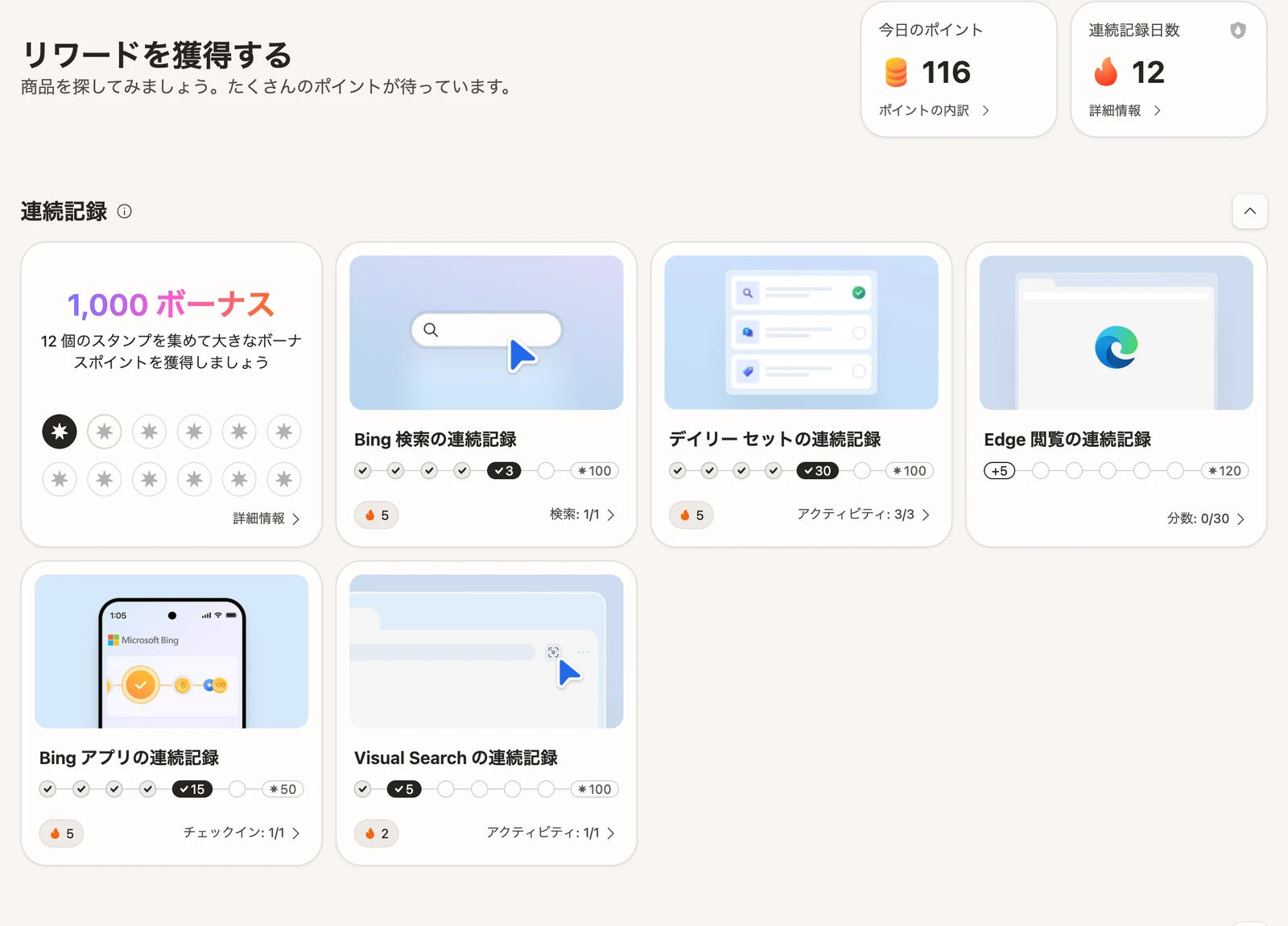Open 詳細情報 on the 1,000 ボーナス card

pyautogui.click(x=266, y=519)
